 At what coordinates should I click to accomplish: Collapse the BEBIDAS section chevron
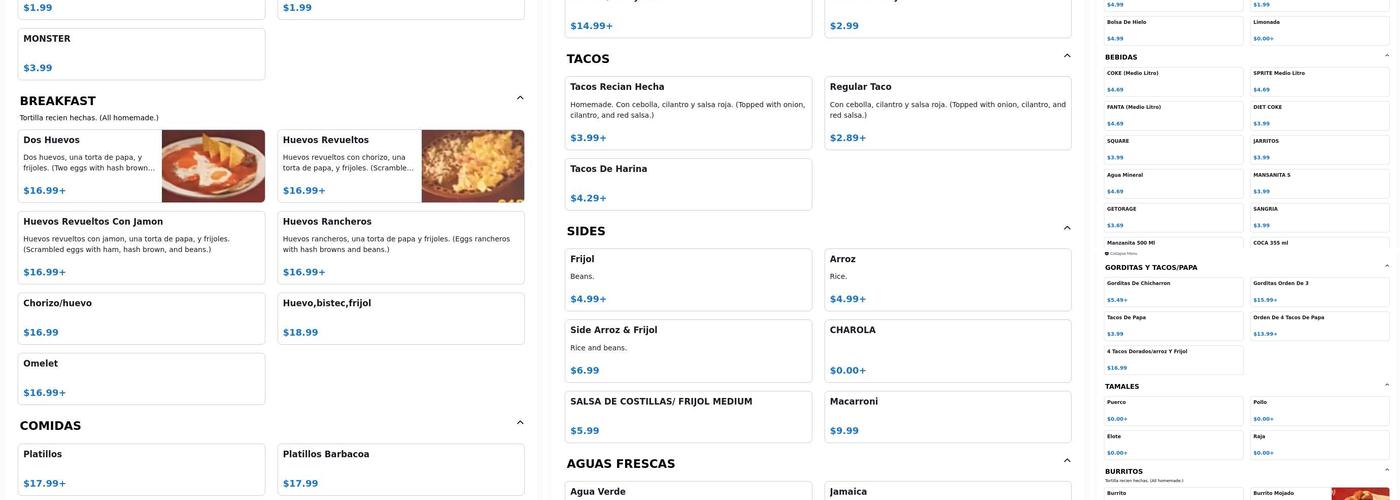point(1386,56)
